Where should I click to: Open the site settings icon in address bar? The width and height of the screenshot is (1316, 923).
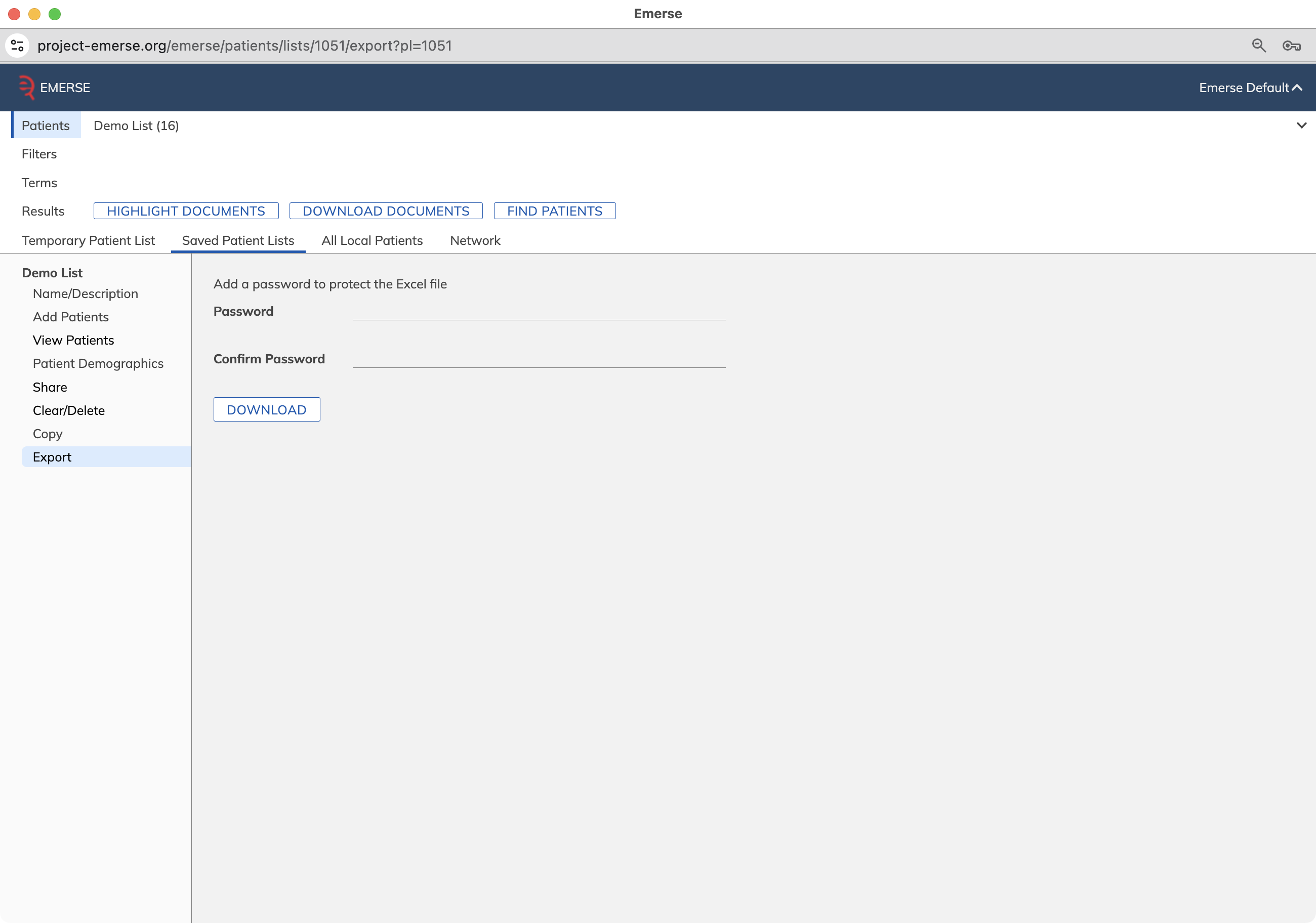(17, 46)
